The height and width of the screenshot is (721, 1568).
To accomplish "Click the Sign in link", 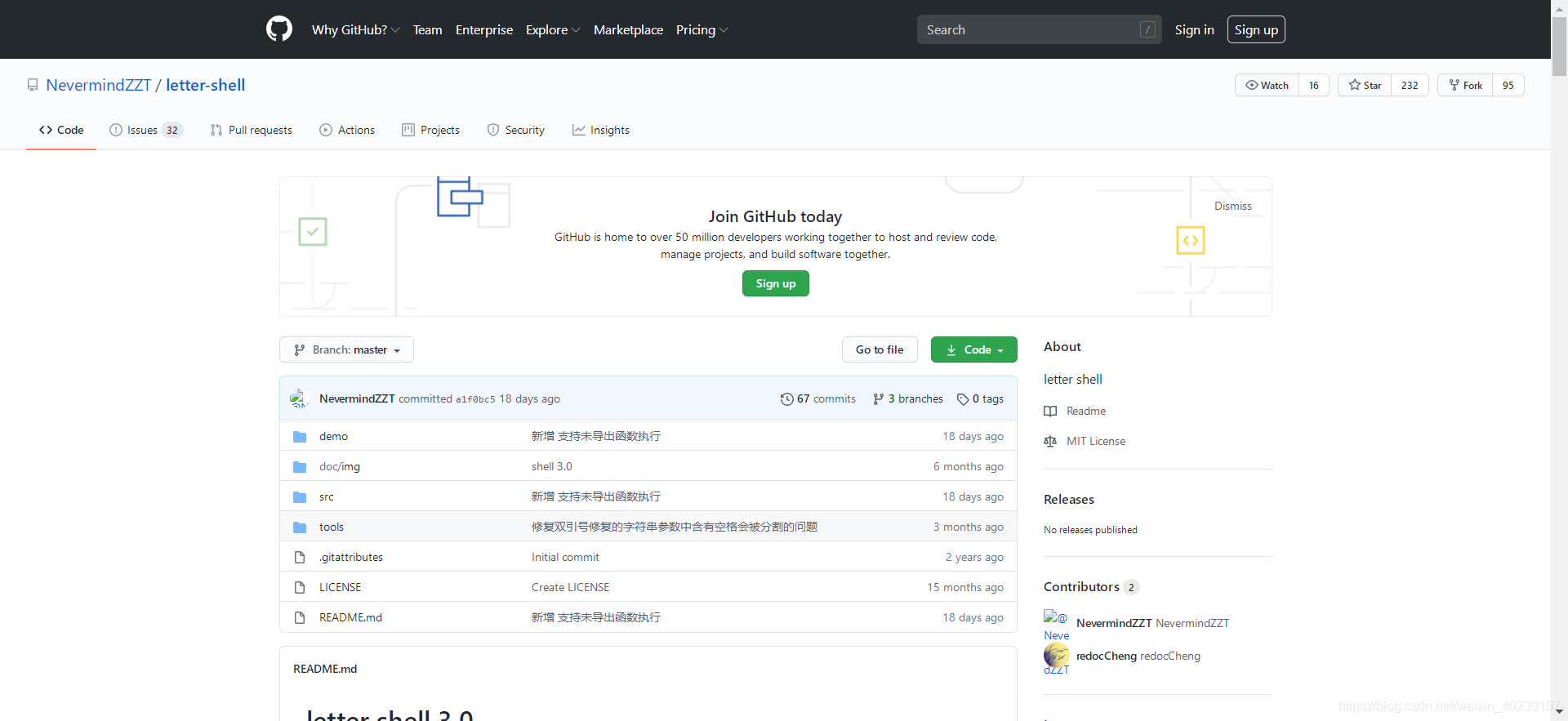I will pos(1194,29).
